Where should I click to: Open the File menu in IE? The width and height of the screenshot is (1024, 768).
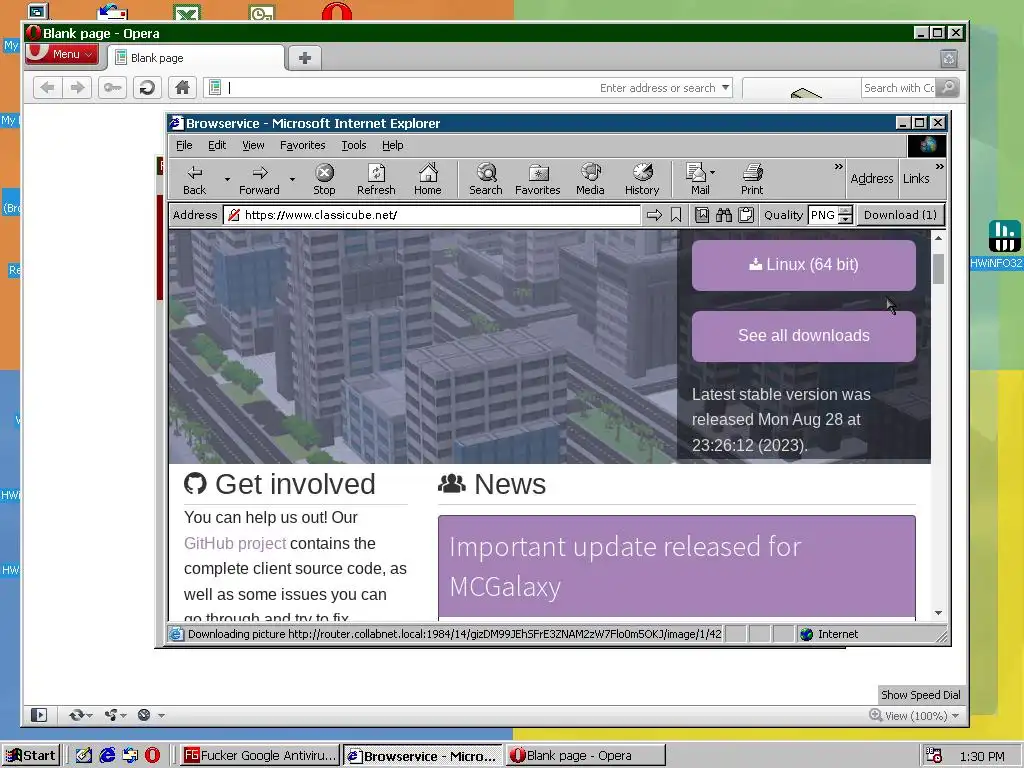click(x=184, y=145)
